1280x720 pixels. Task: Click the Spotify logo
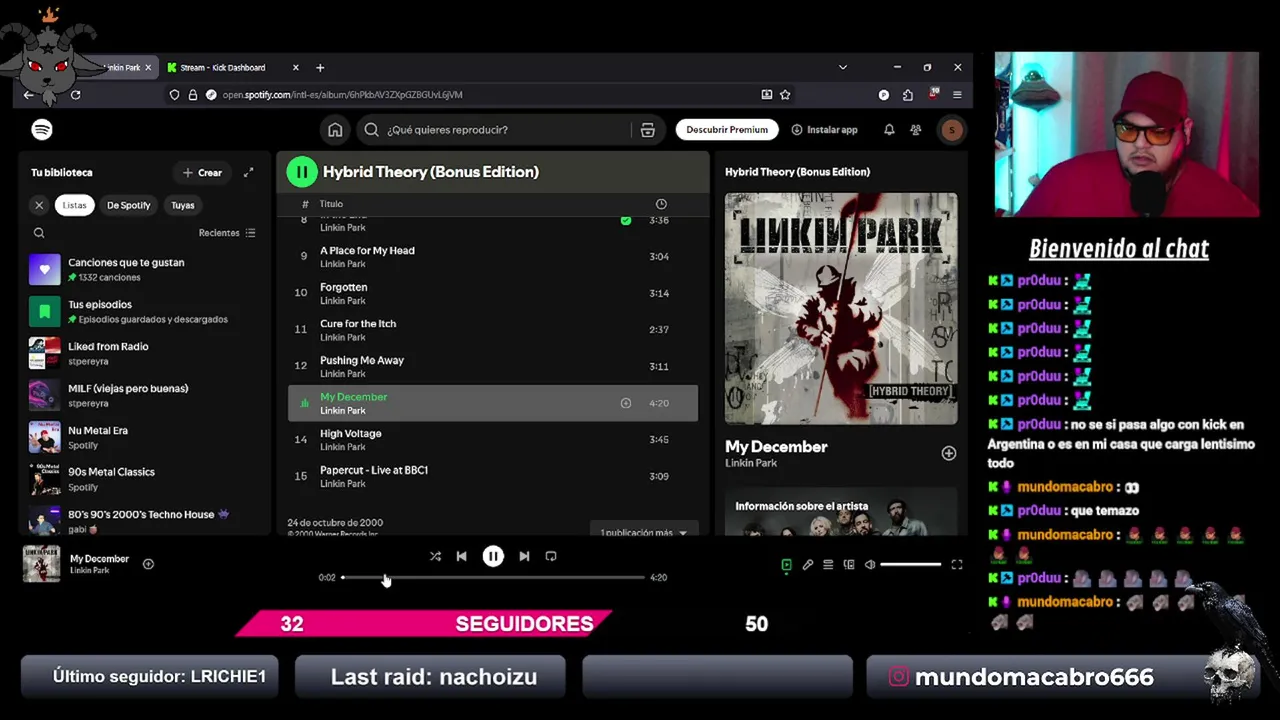pyautogui.click(x=42, y=129)
